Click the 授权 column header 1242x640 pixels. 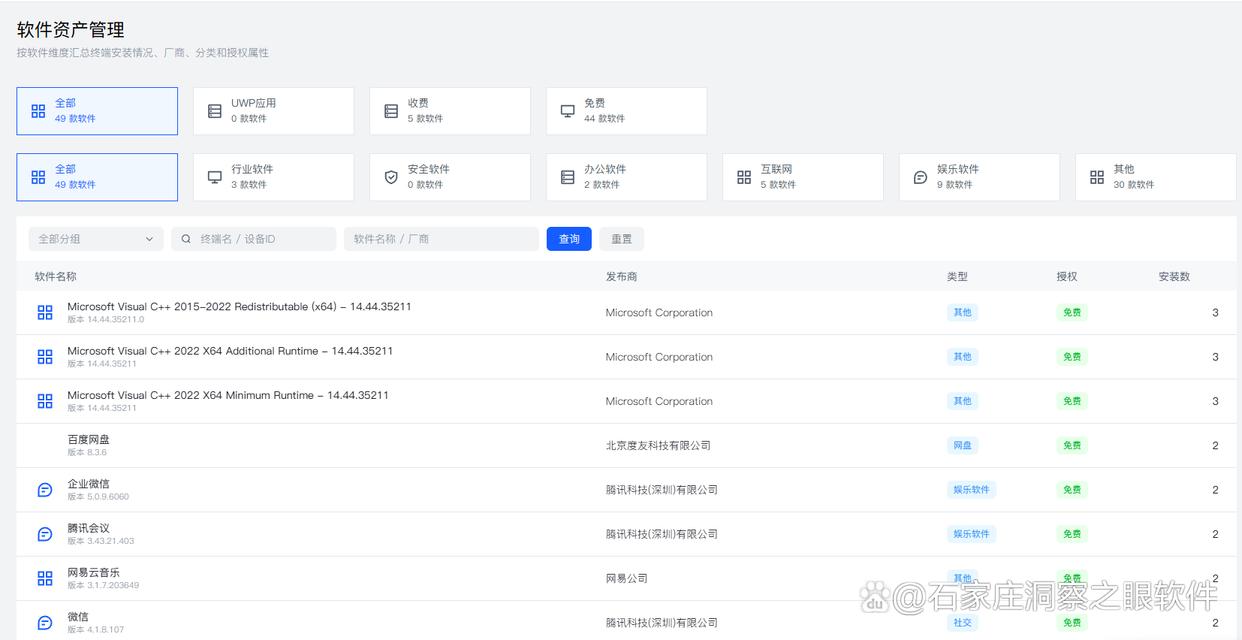(1067, 276)
